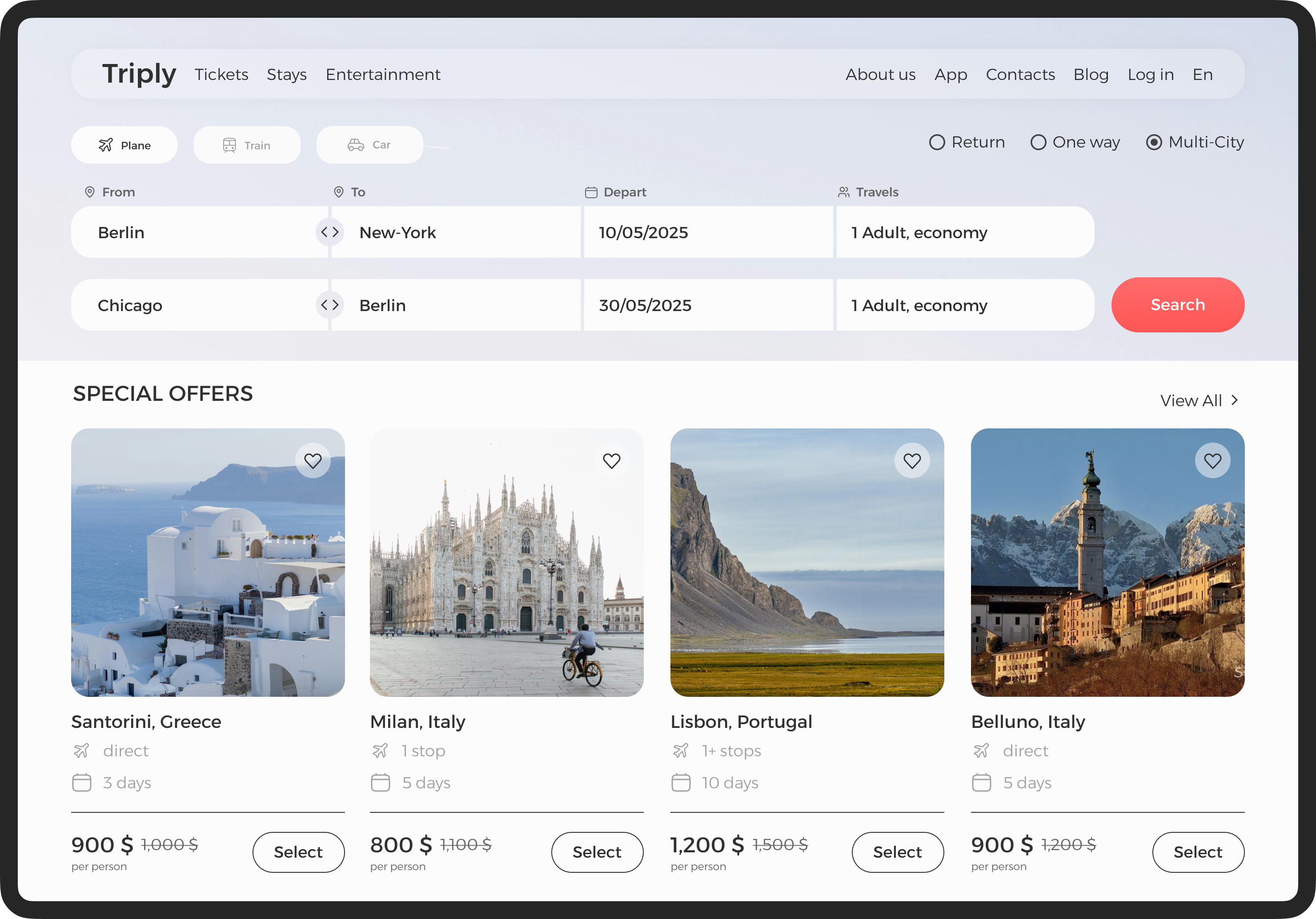The image size is (1316, 919).
Task: Like the Belluno, Italy offer heart
Action: point(1212,461)
